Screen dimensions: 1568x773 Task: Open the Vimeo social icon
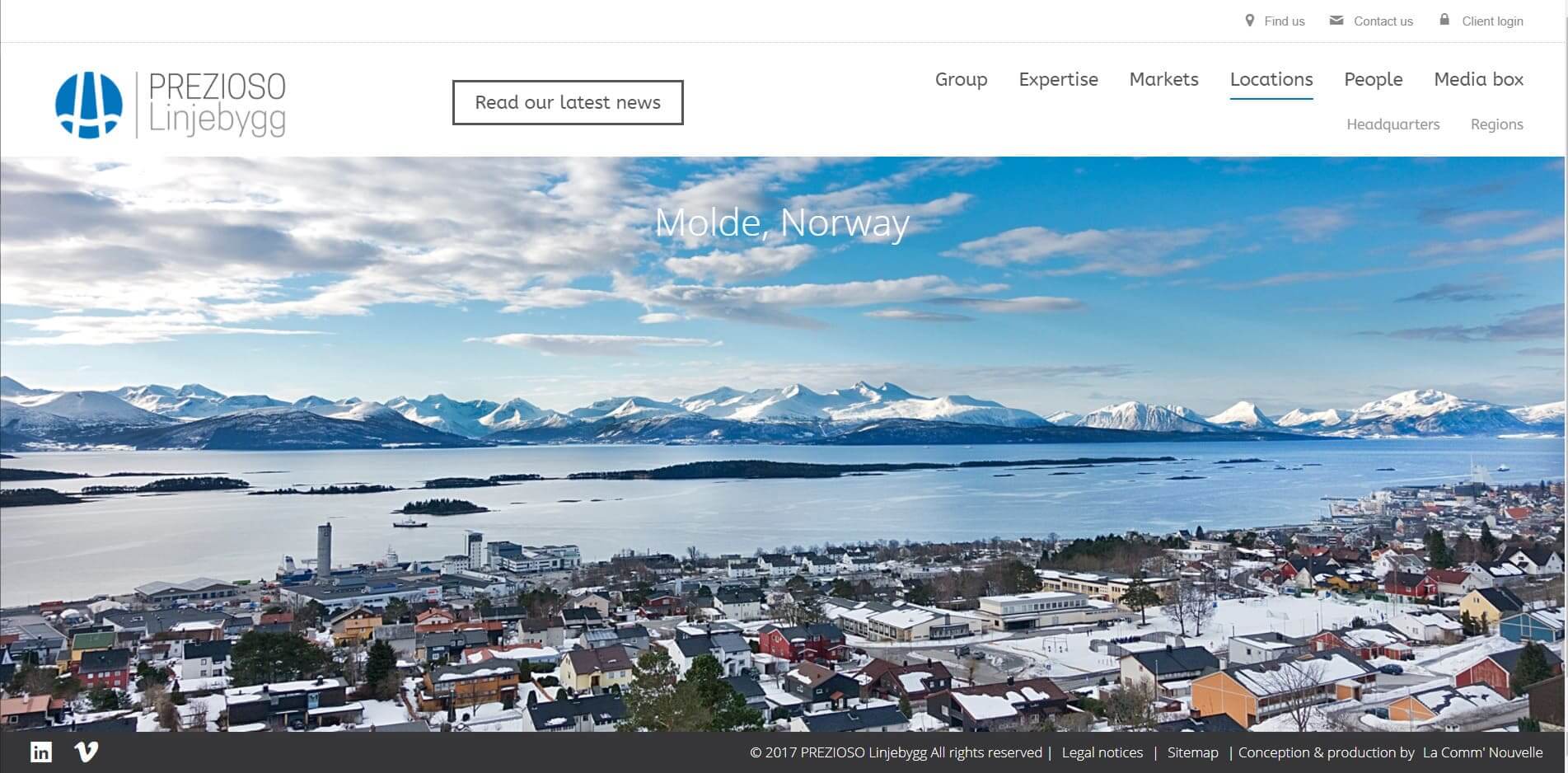[x=87, y=752]
